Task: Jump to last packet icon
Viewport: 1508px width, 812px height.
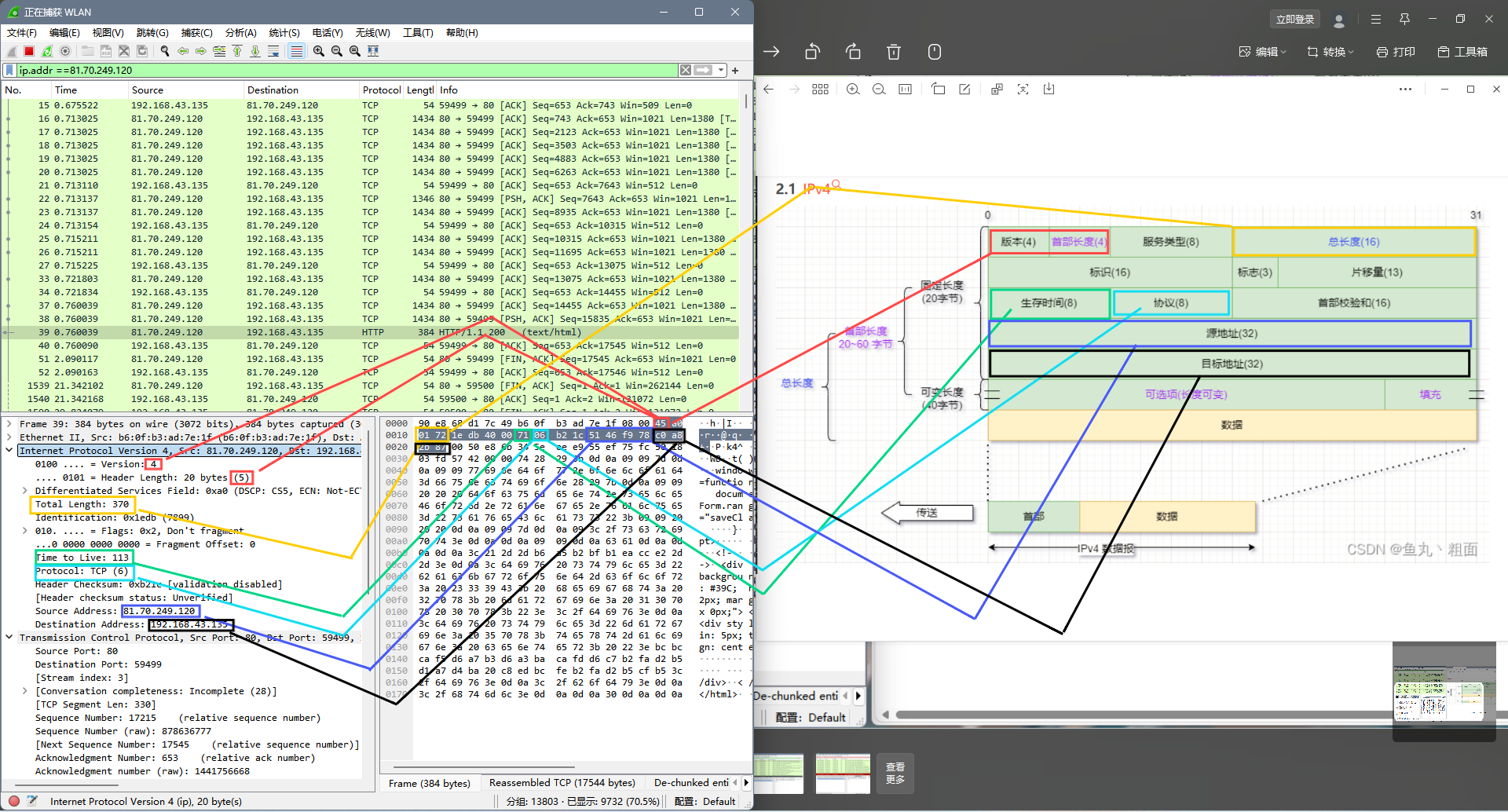Action: click(x=255, y=51)
